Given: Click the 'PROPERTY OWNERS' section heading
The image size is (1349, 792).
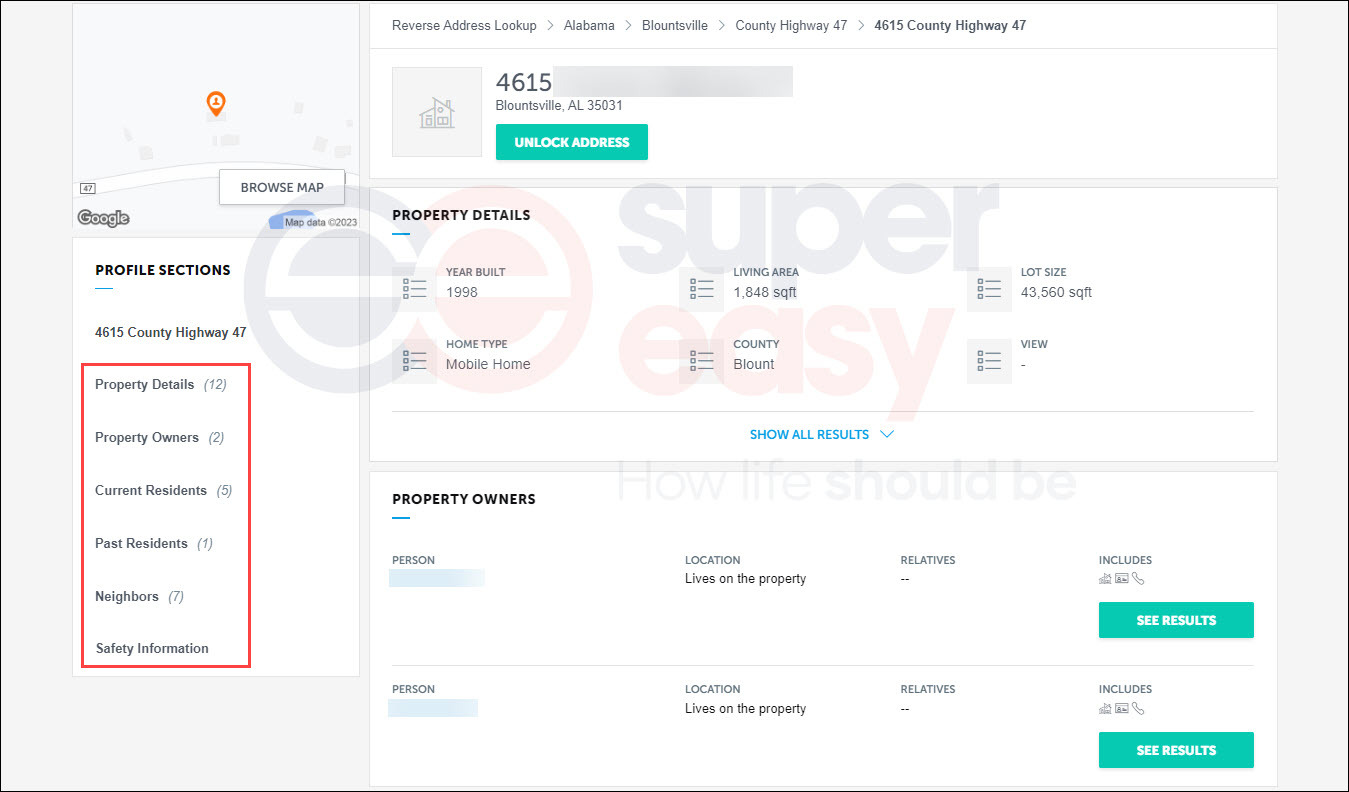Looking at the screenshot, I should tap(464, 499).
